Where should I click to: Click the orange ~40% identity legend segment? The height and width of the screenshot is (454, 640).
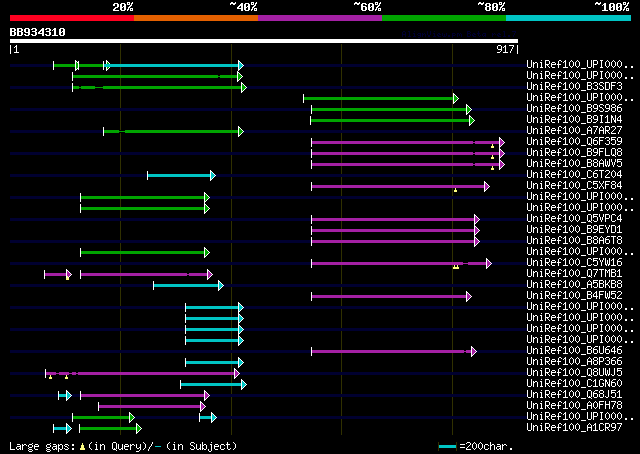[196, 18]
